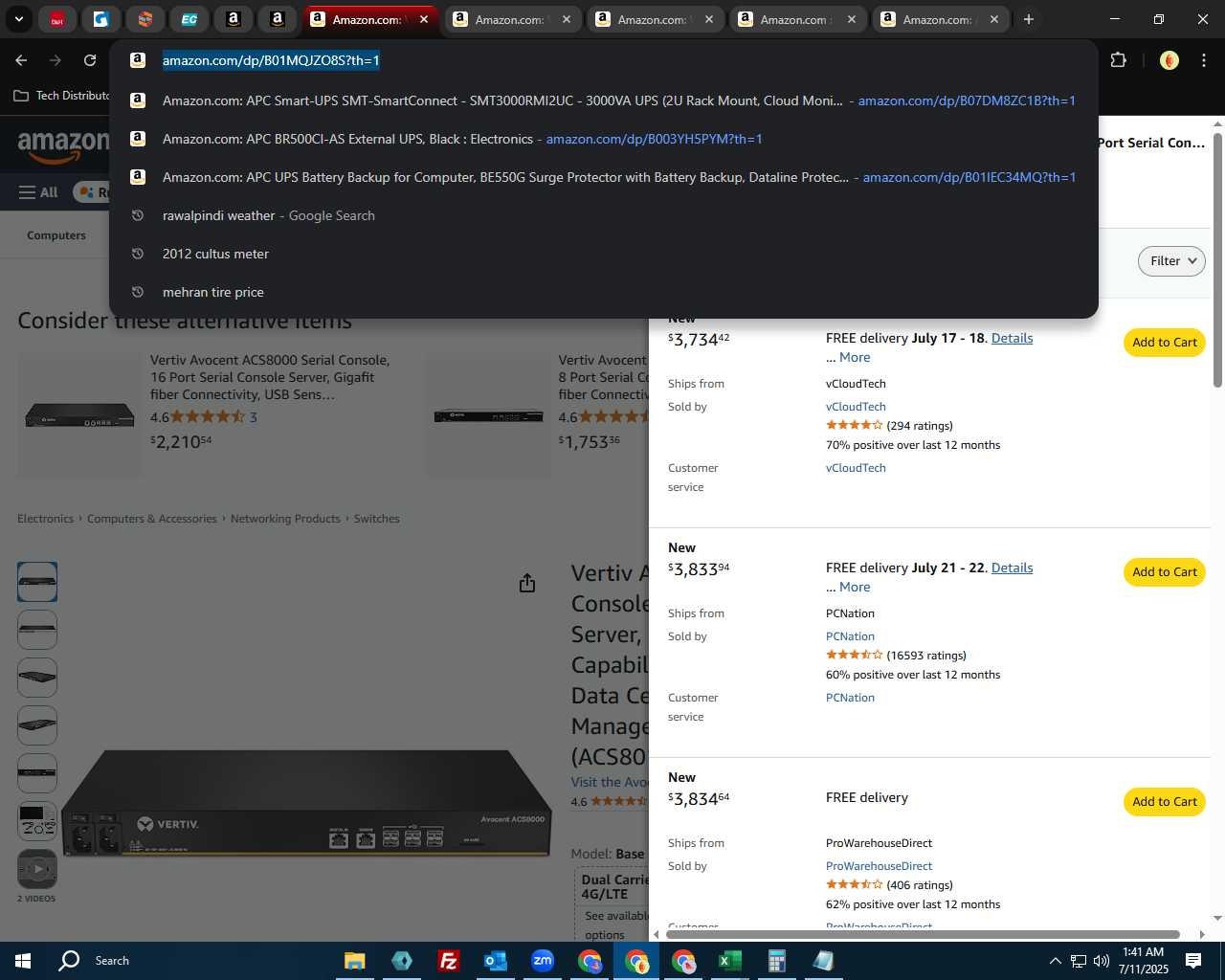
Task: Open FileZilla from the taskbar
Action: pyautogui.click(x=448, y=961)
